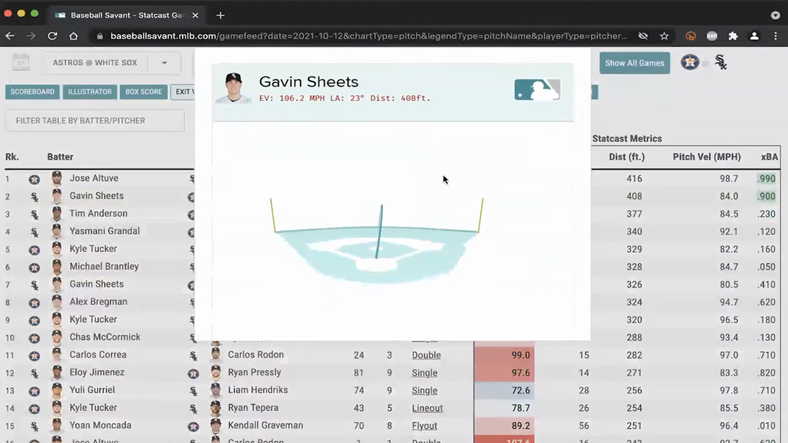Open the Lineout result link
This screenshot has width=788, height=443.
(x=427, y=408)
